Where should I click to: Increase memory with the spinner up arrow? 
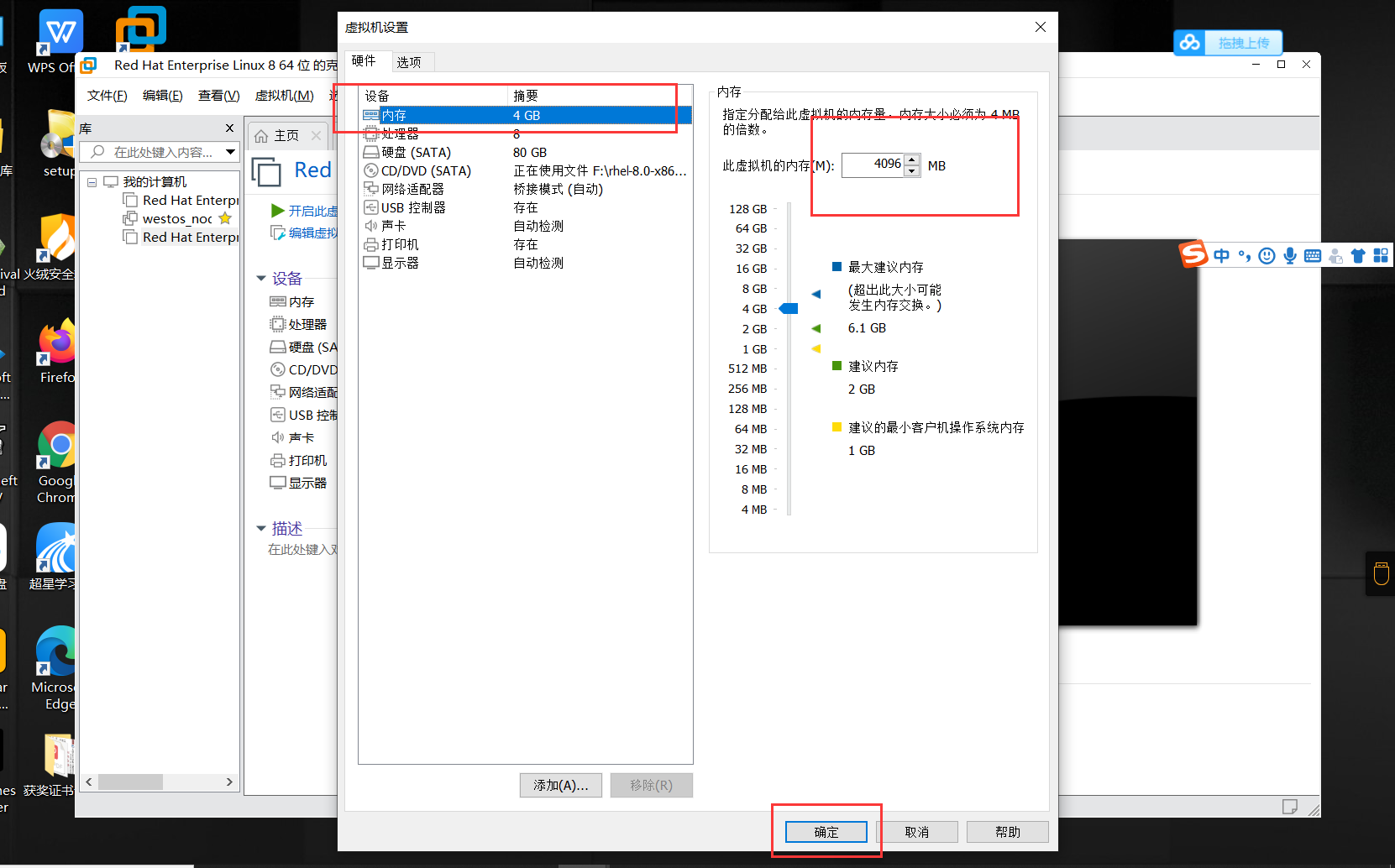[x=912, y=159]
